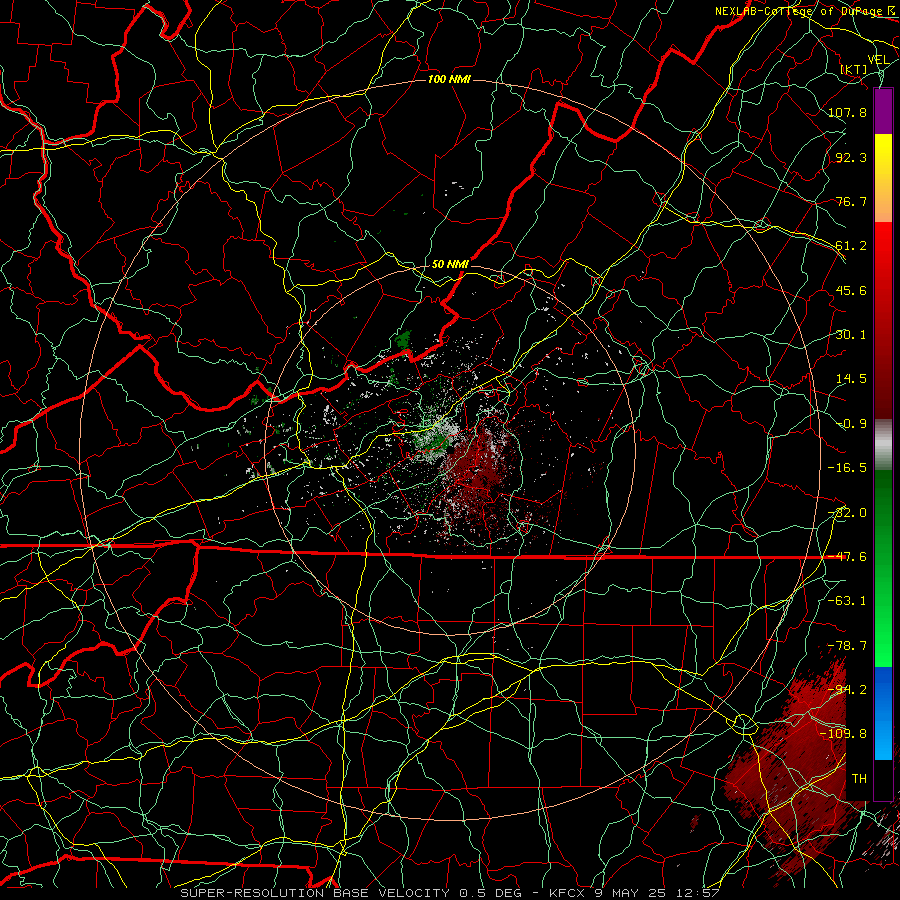Click the Super-Resolution Base Velocity caption
The image size is (900, 900).
pos(450,893)
